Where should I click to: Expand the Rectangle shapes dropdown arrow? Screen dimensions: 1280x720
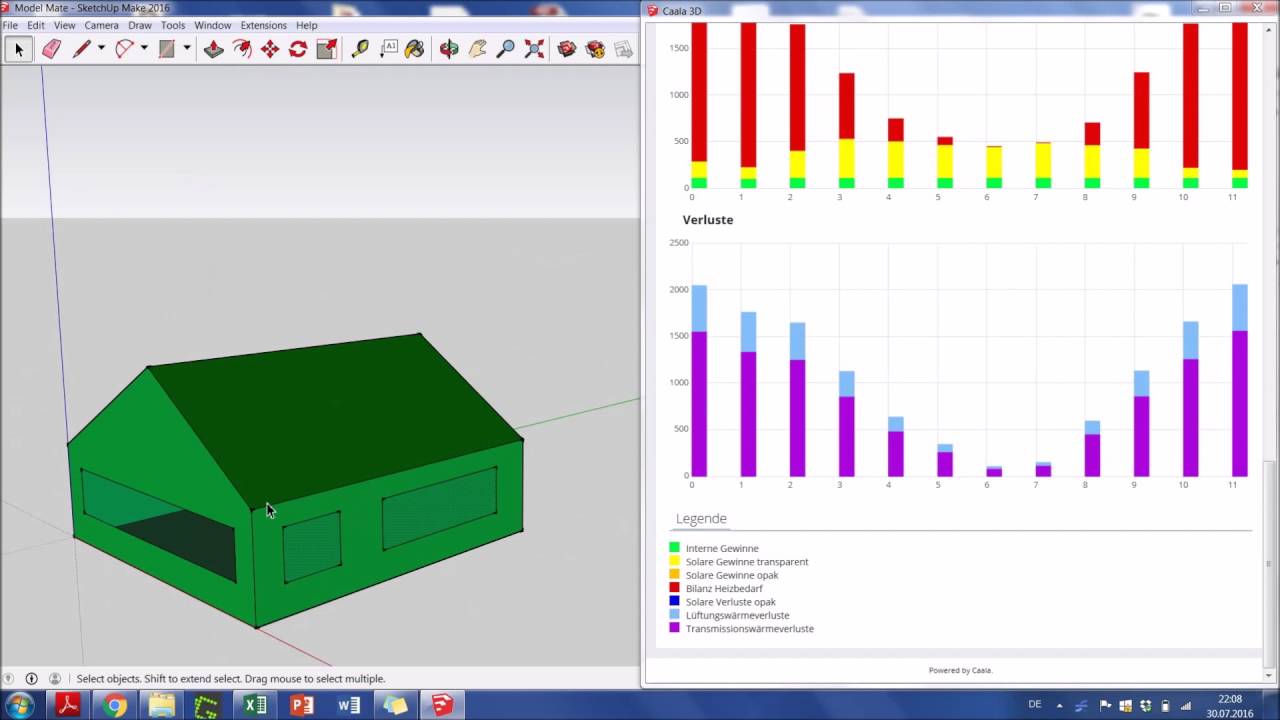click(x=186, y=49)
